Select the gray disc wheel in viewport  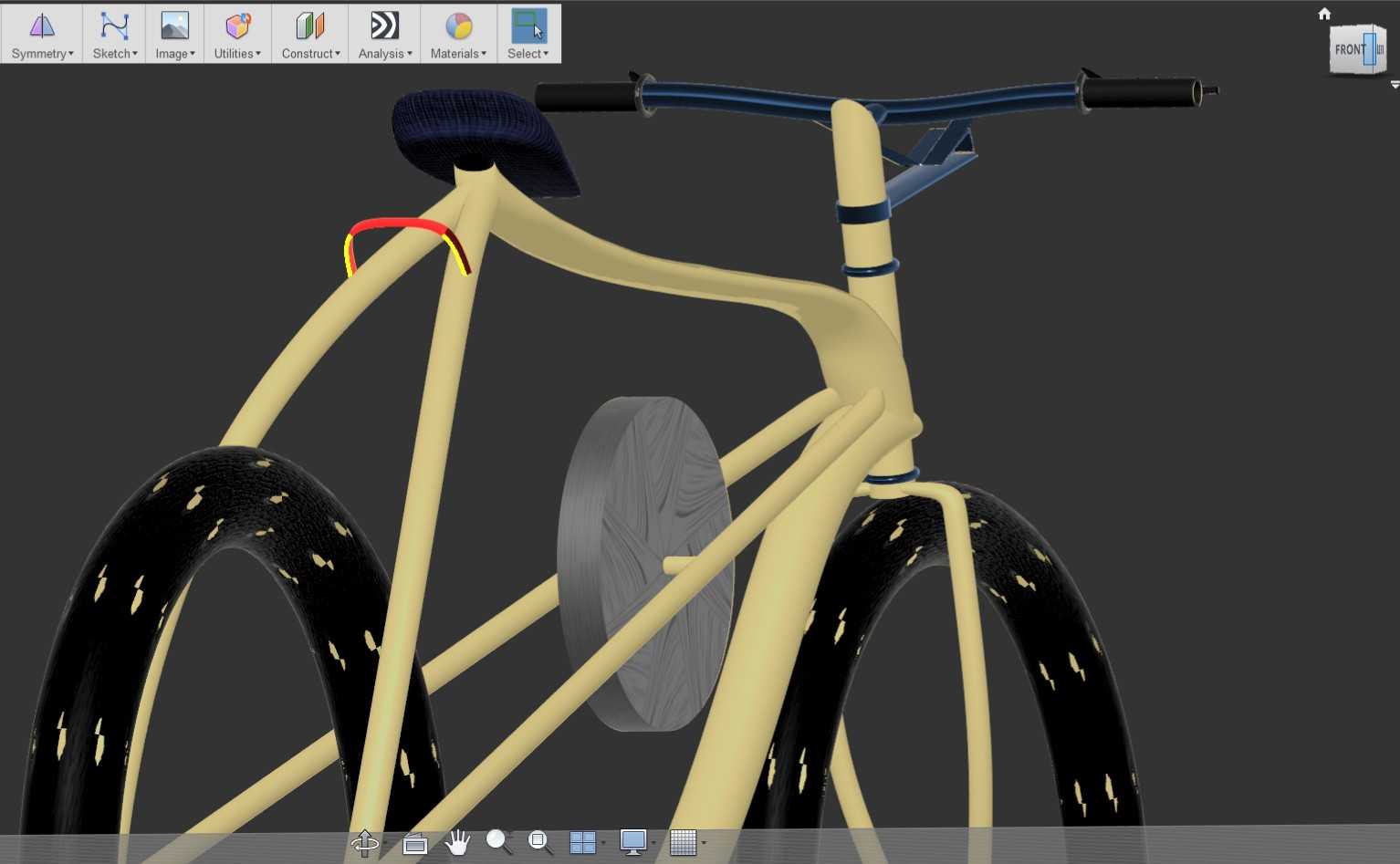(x=644, y=563)
